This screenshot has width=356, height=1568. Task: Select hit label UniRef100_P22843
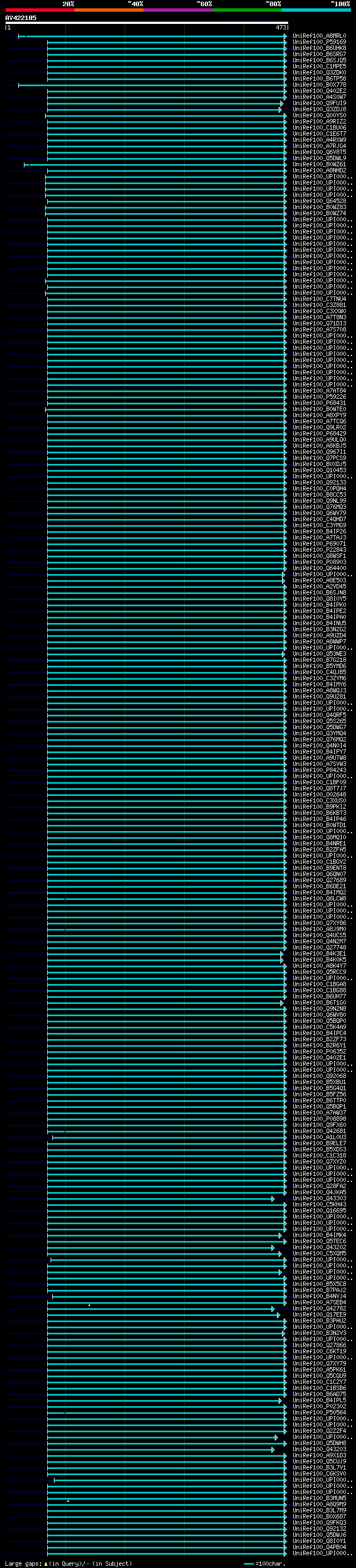pyautogui.click(x=319, y=550)
